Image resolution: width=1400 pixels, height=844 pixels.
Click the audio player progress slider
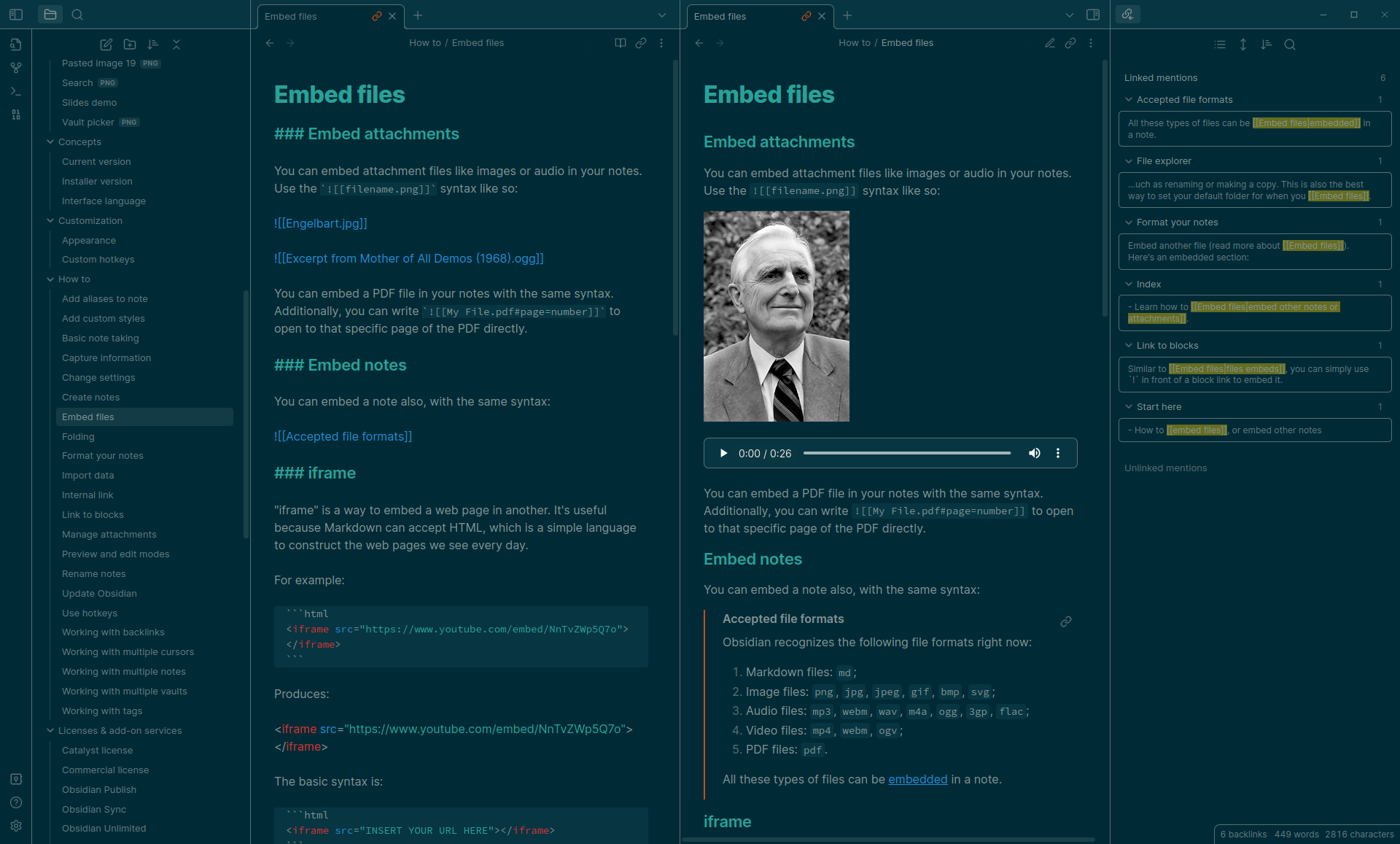[x=907, y=453]
